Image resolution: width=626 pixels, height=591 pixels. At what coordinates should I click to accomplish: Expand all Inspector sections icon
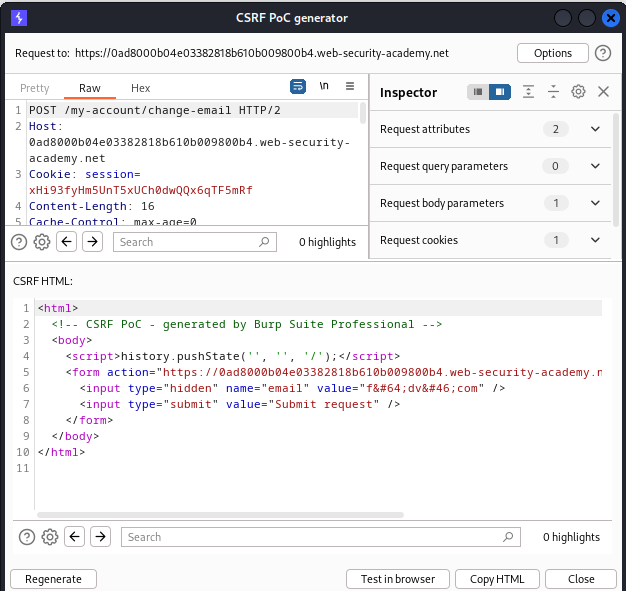point(528,92)
